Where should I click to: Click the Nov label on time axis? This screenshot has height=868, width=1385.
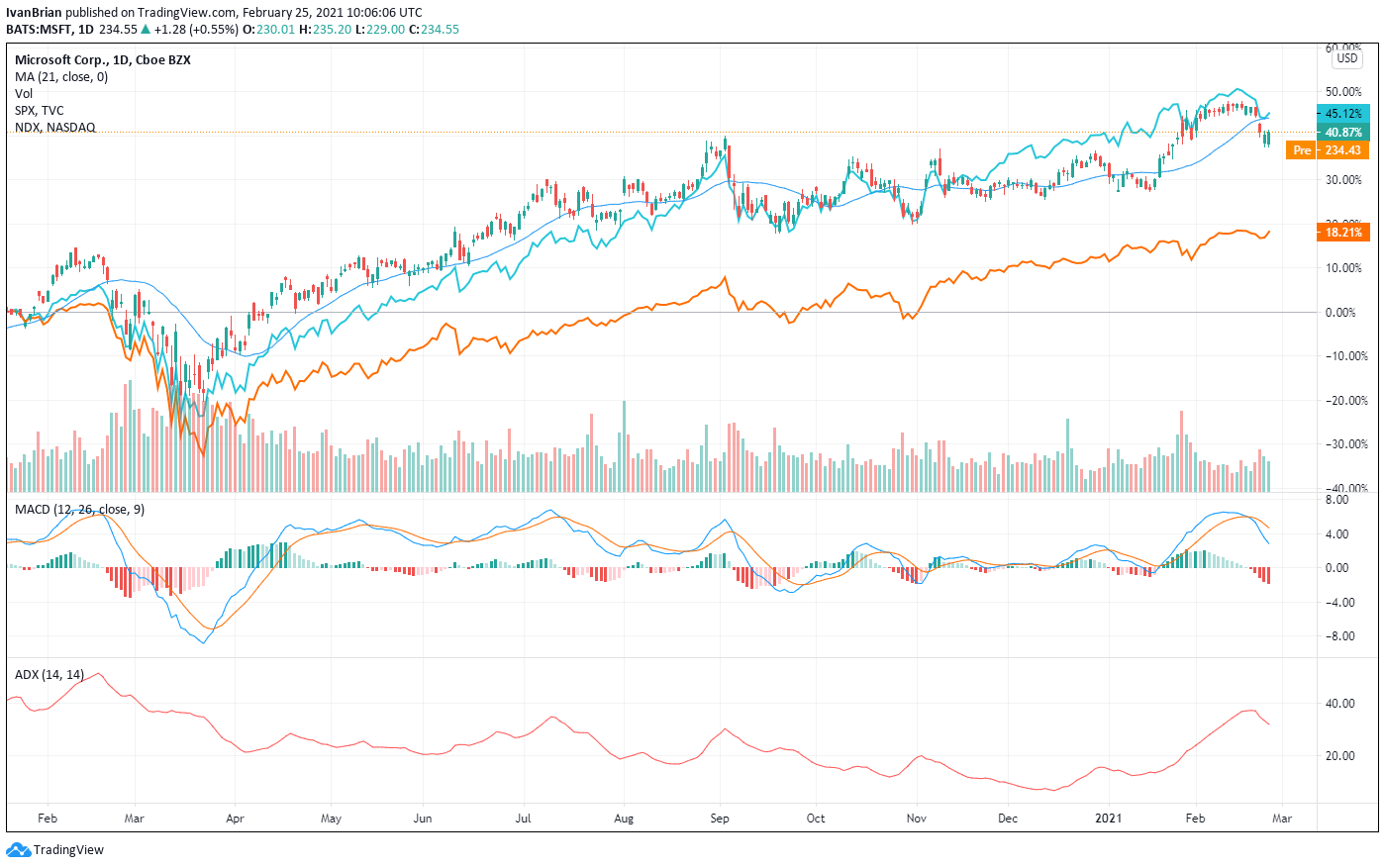pos(917,819)
